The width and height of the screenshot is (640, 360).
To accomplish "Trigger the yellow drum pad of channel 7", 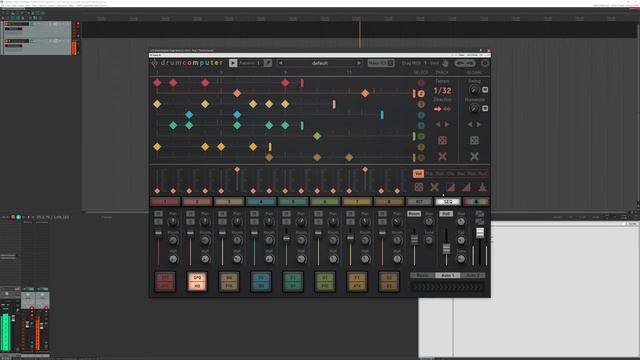I will coord(357,282).
